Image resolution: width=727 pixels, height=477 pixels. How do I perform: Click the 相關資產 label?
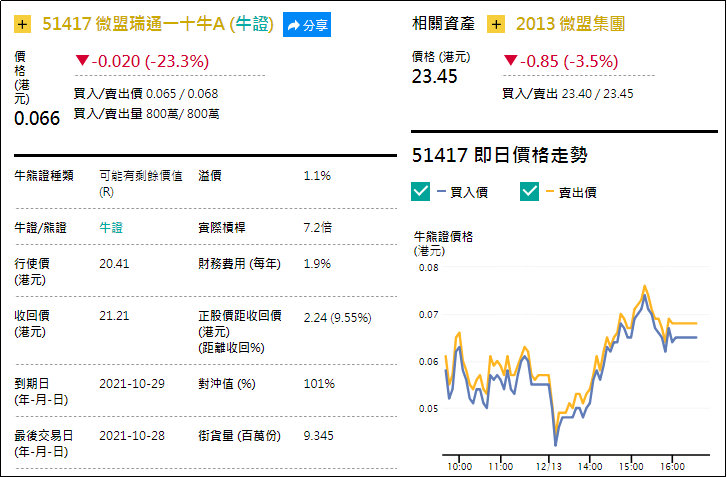coord(443,24)
